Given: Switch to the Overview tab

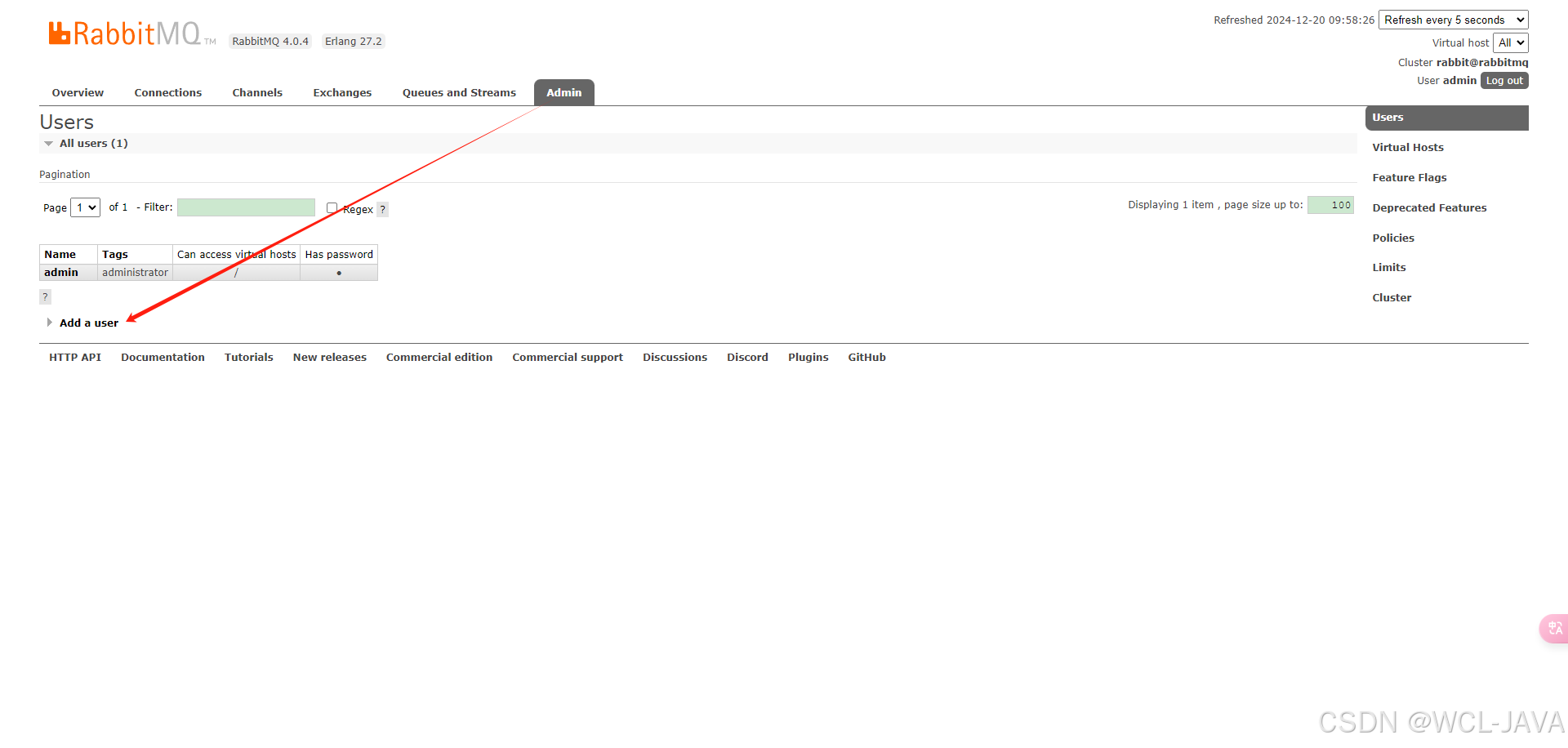Looking at the screenshot, I should [x=78, y=92].
